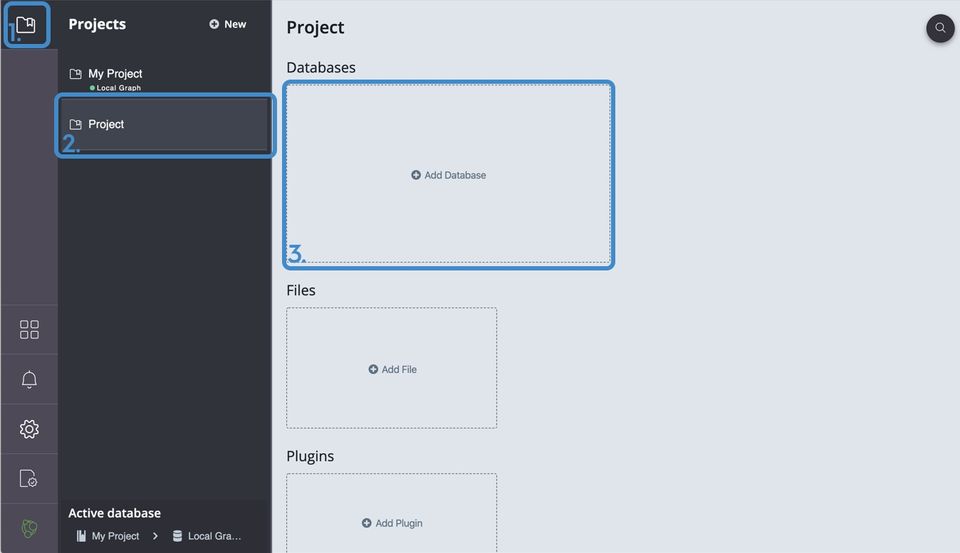Click the chevron arrow in Active database breadcrumb

[x=156, y=536]
